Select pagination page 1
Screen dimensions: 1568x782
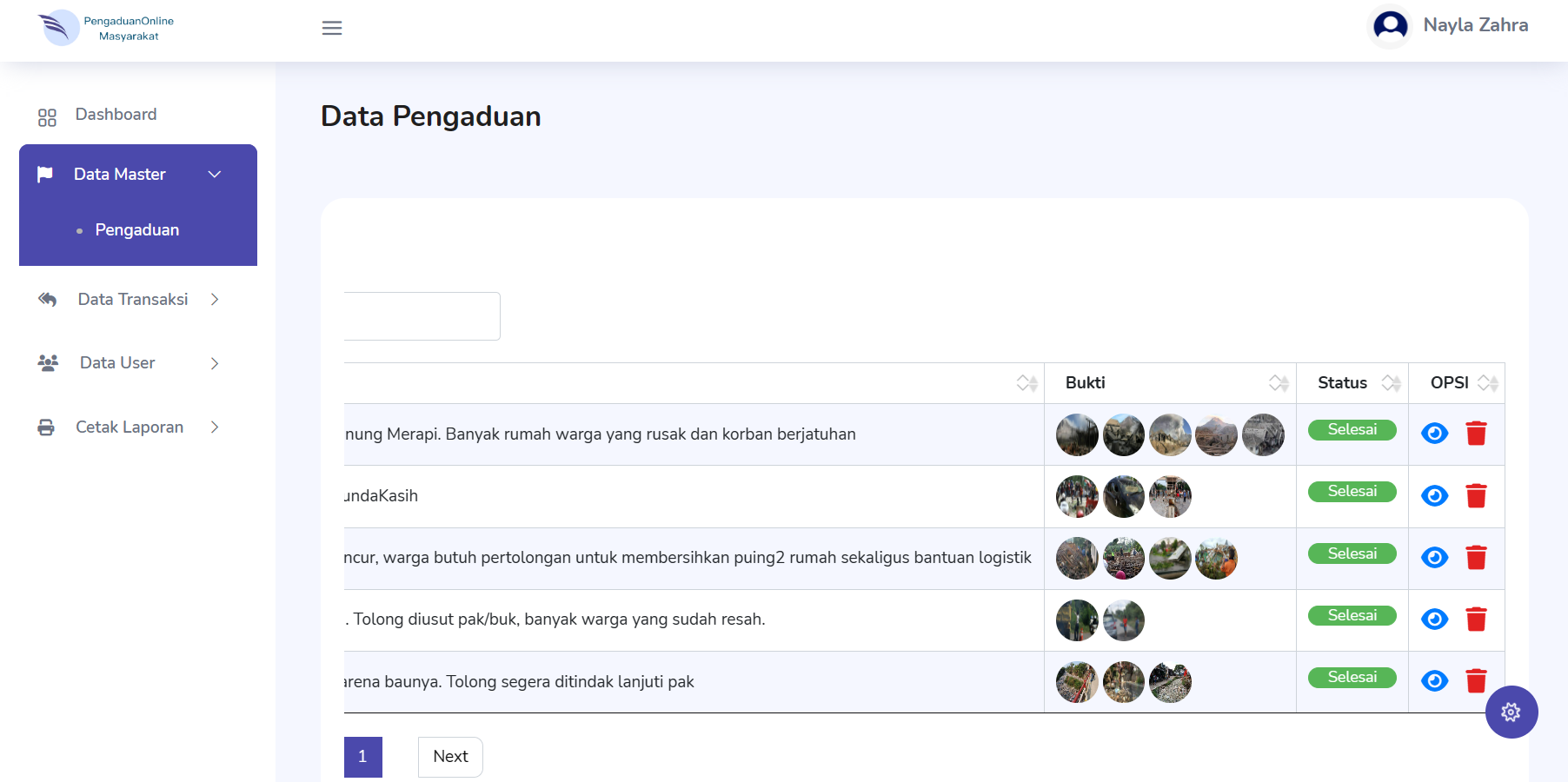pos(363,757)
